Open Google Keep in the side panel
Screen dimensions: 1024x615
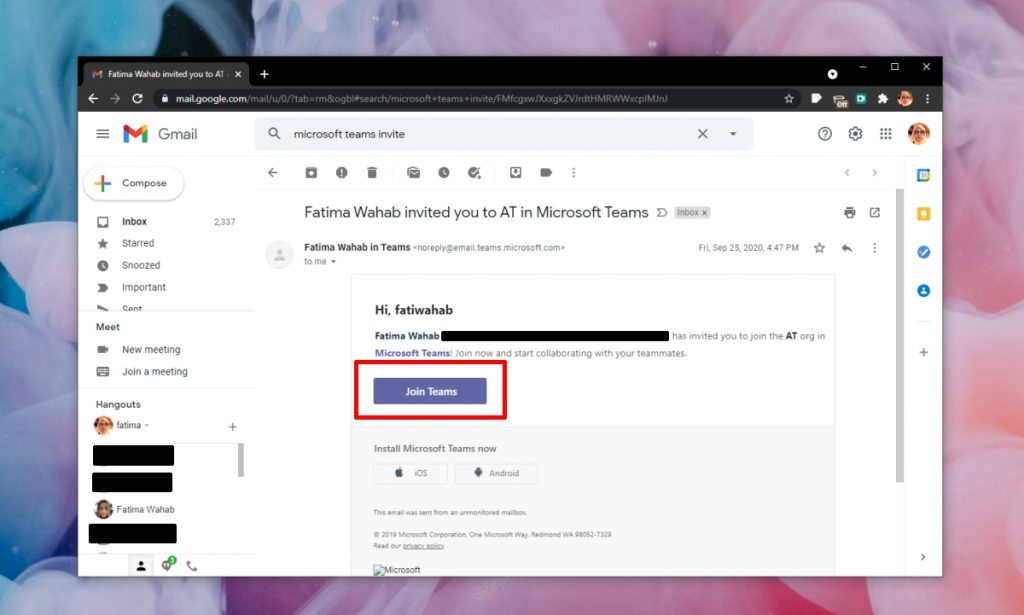coord(923,214)
